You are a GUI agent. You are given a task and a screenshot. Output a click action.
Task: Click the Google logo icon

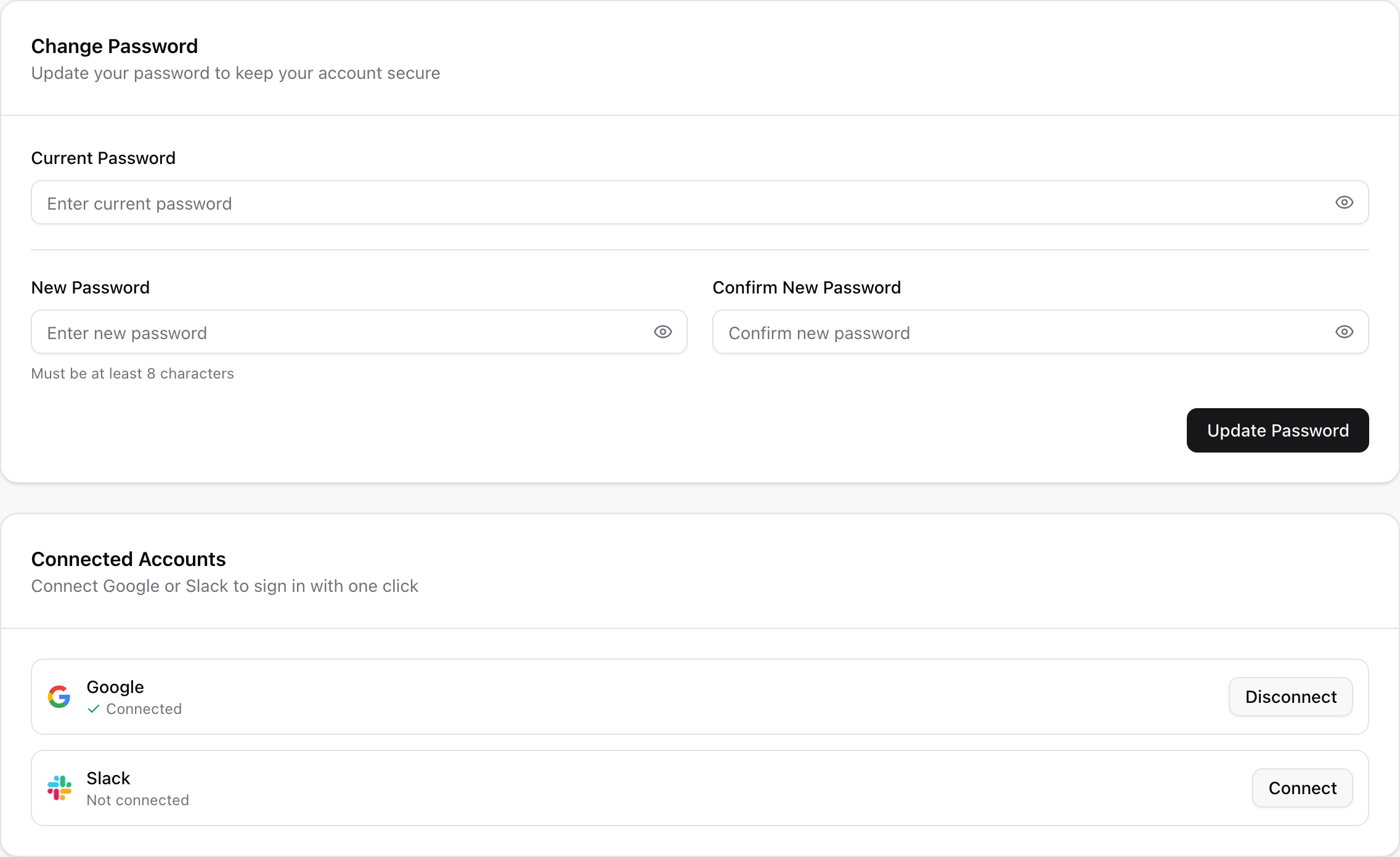pyautogui.click(x=59, y=697)
